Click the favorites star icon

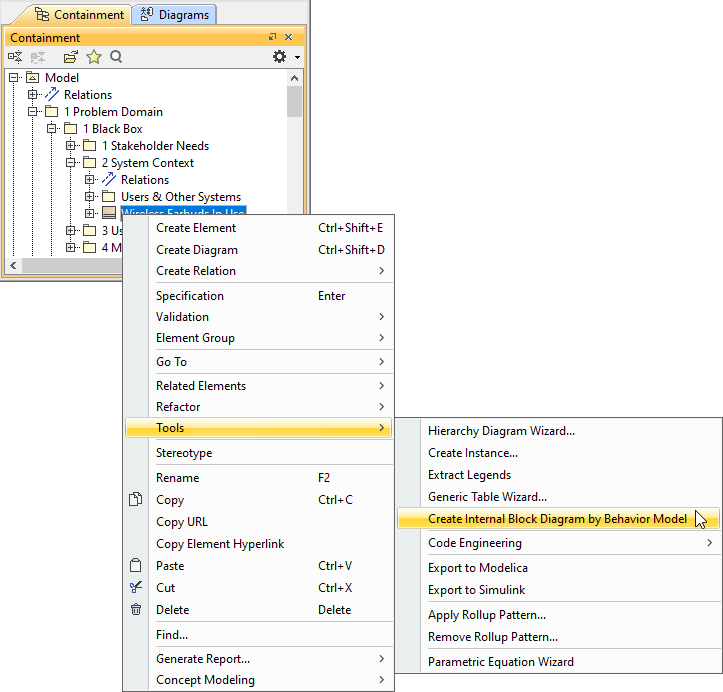click(94, 57)
